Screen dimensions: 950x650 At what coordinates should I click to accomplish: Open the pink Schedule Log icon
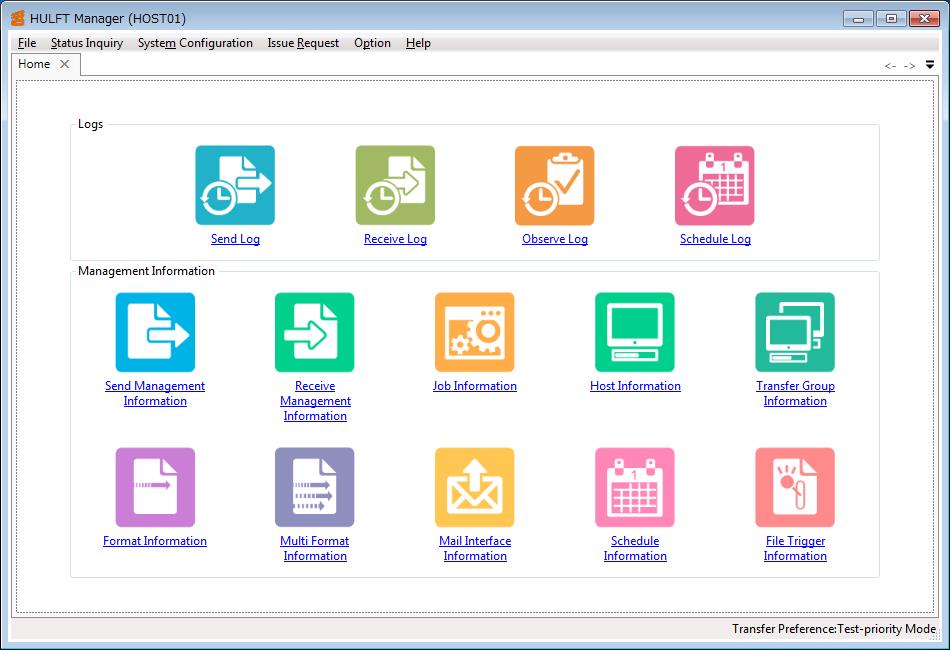[x=715, y=185]
